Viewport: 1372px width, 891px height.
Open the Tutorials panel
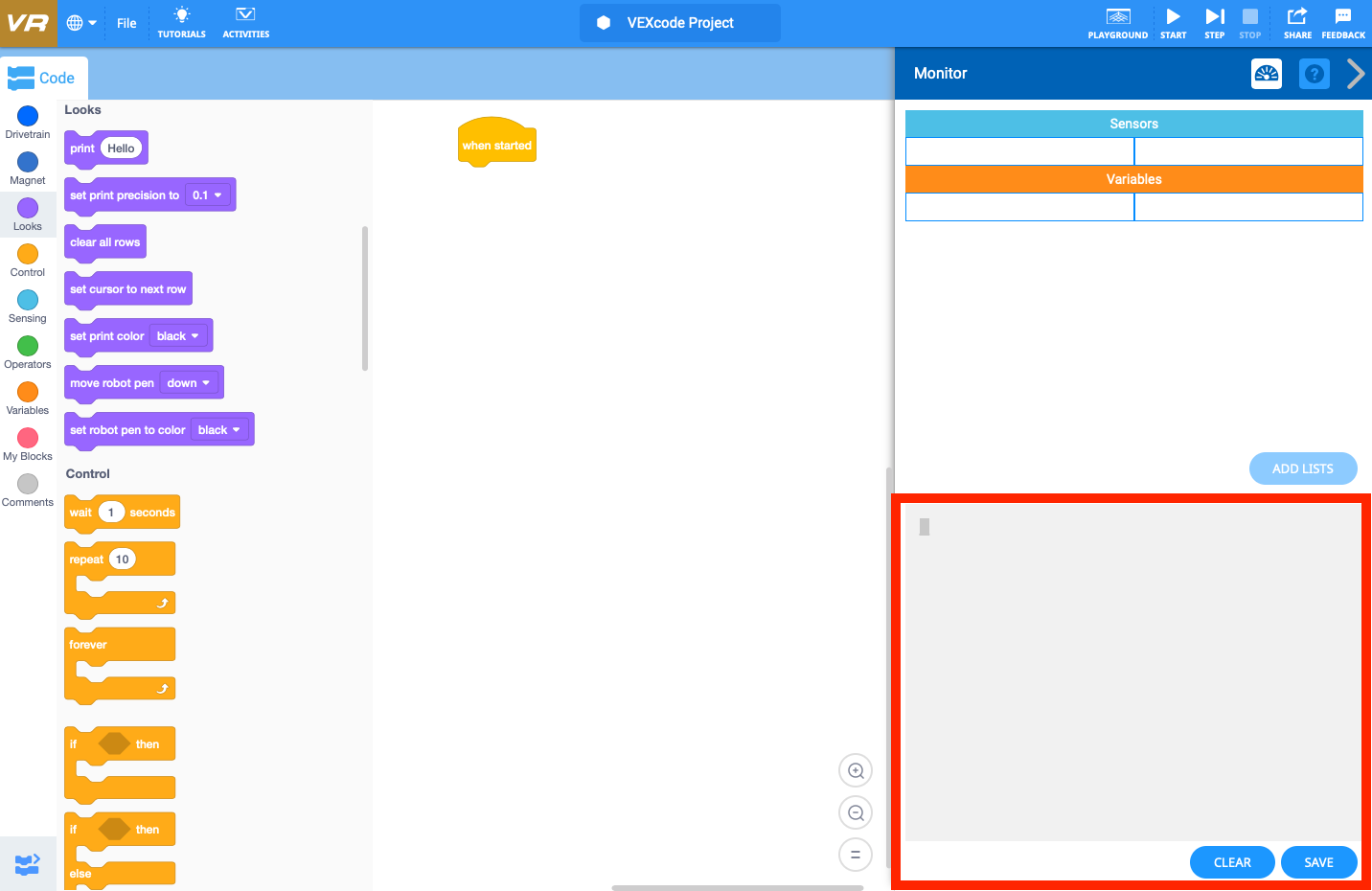[181, 22]
